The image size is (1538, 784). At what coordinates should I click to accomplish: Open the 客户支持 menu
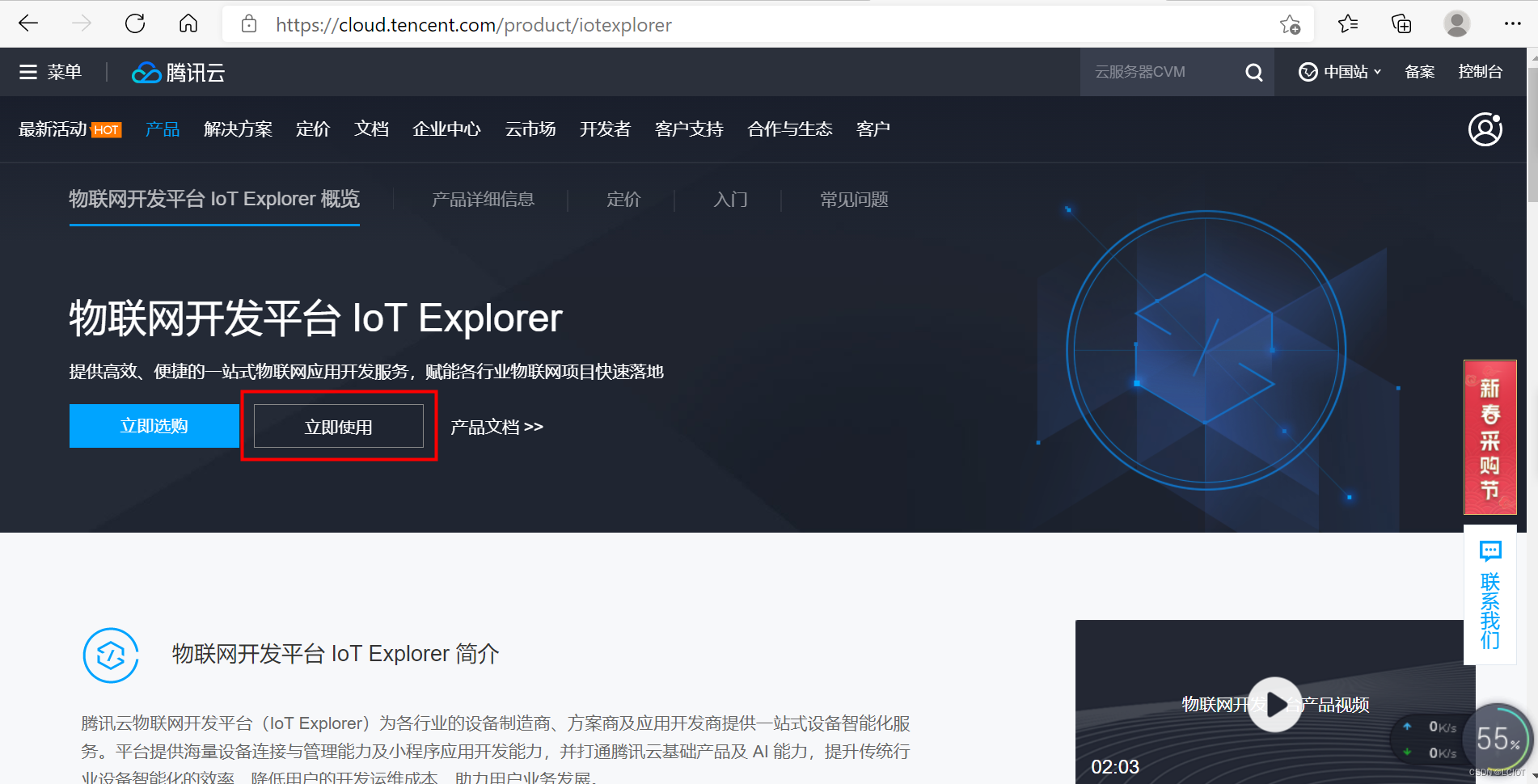[x=689, y=129]
